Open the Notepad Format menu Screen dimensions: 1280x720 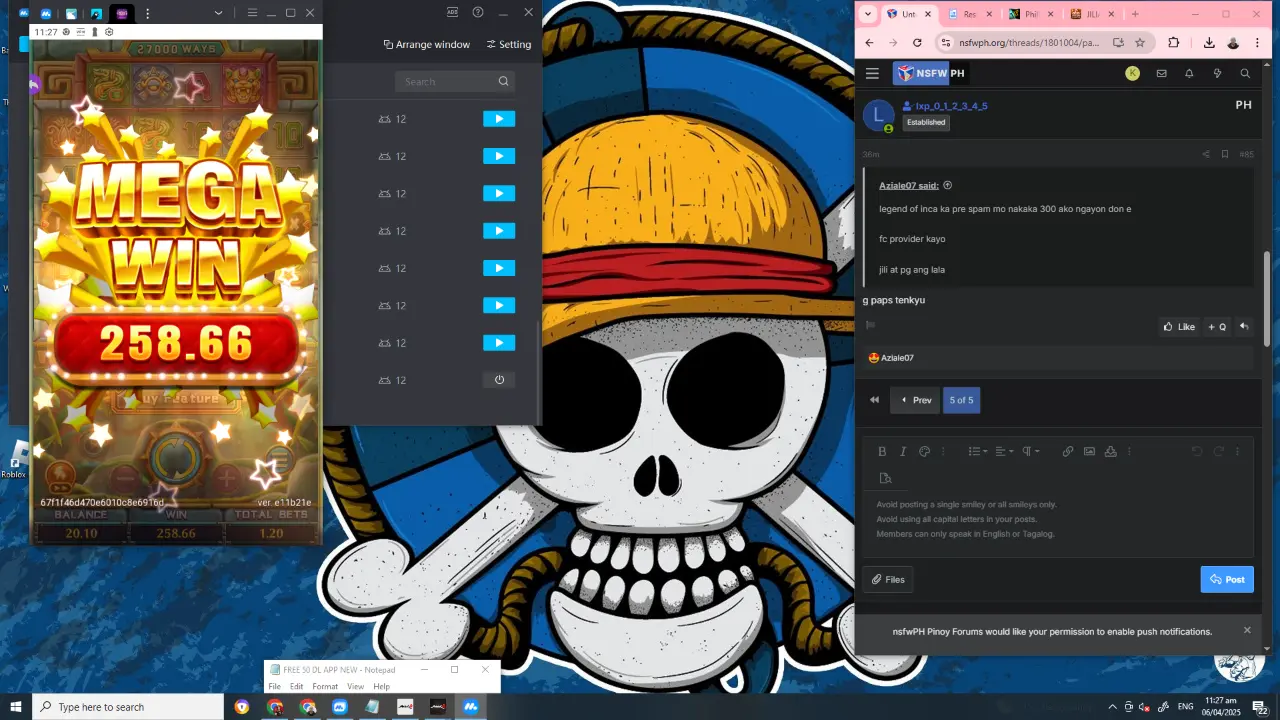[x=325, y=687]
